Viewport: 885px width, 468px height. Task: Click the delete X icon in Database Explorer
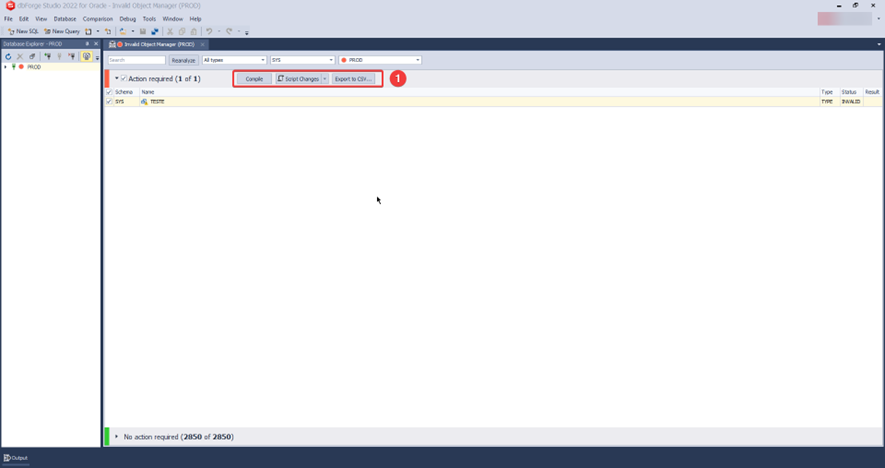coord(20,56)
